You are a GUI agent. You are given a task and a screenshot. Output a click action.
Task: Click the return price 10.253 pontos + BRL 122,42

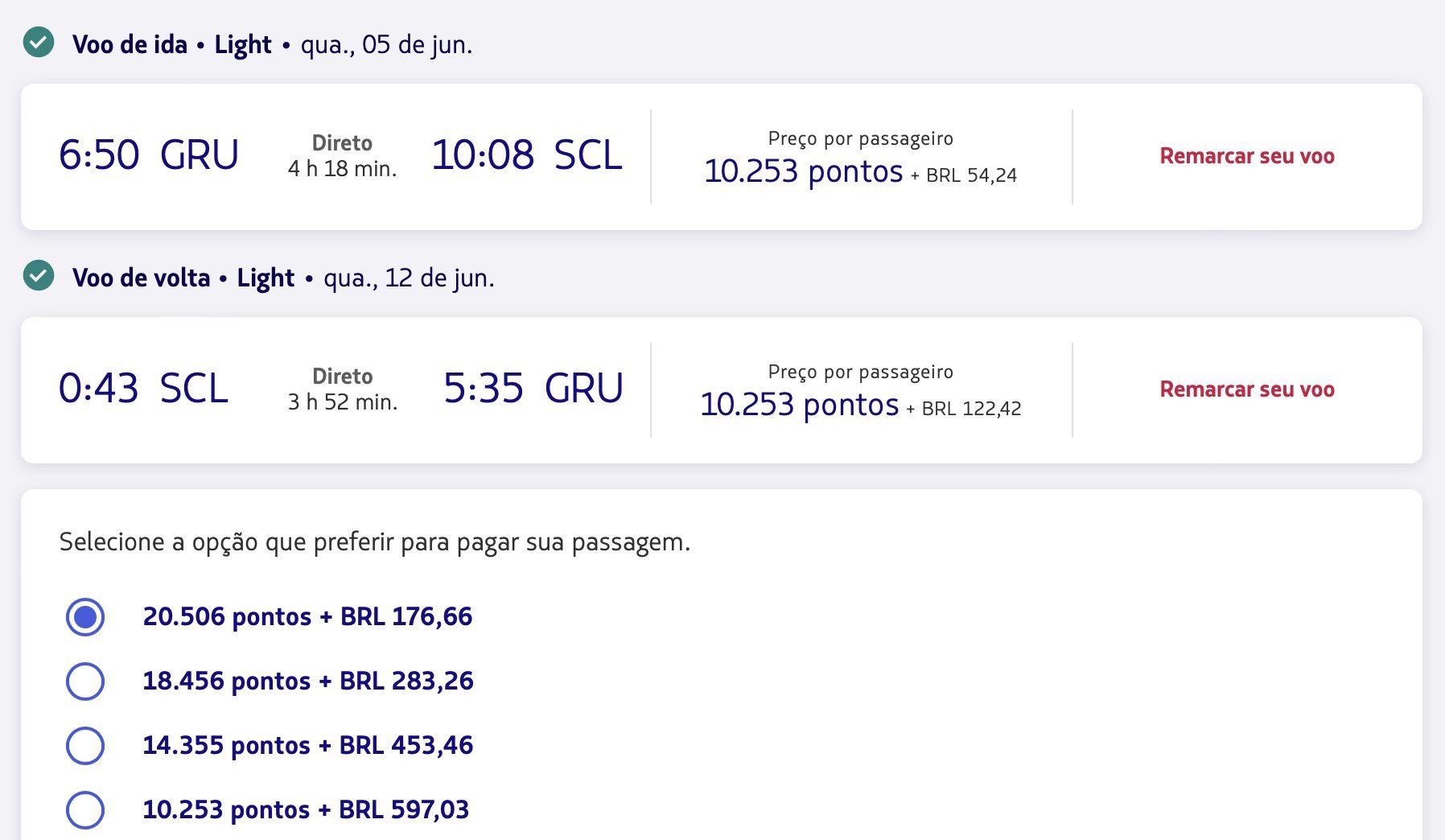(861, 405)
